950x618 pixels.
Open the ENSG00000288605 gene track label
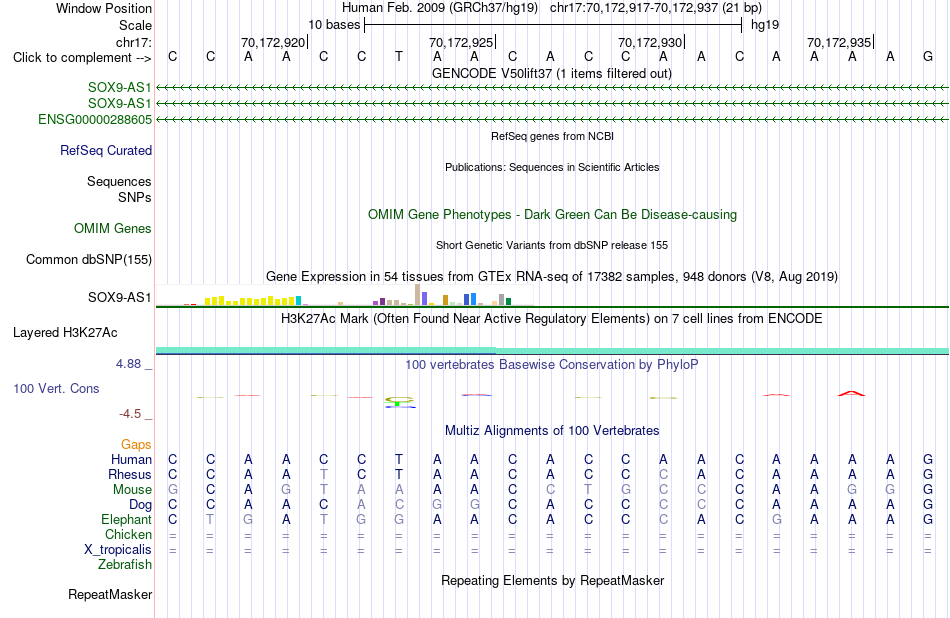[95, 119]
